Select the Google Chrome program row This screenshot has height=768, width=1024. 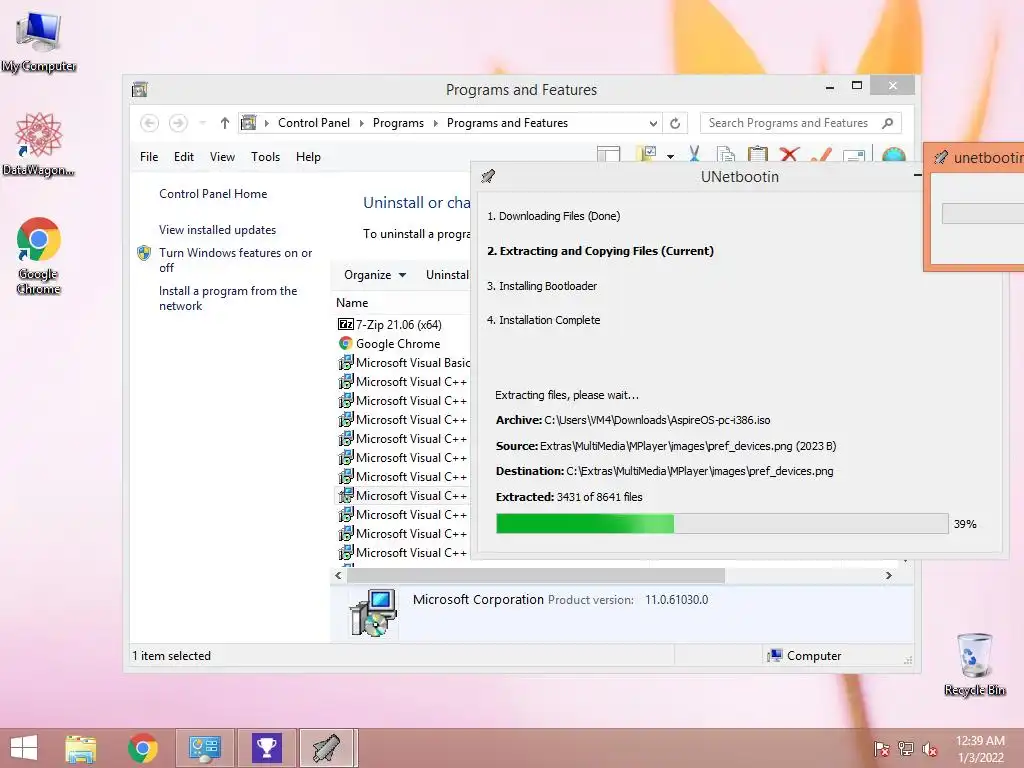coord(402,344)
